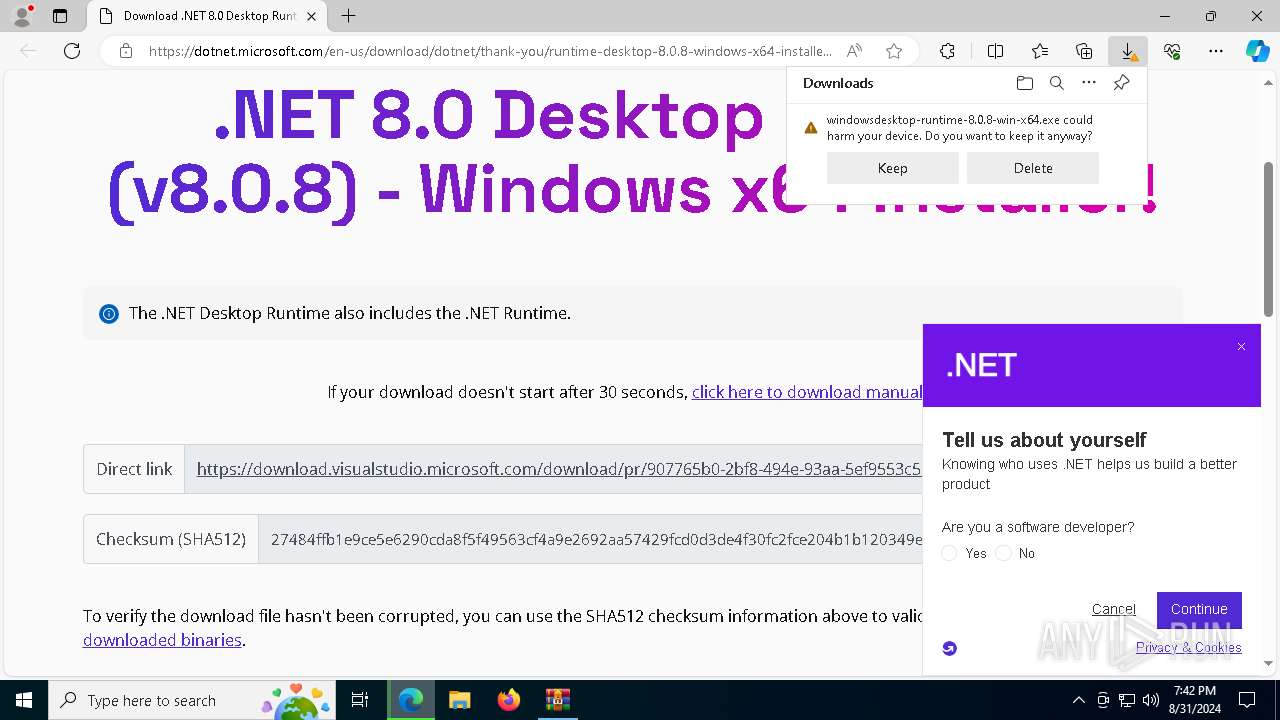This screenshot has height=720, width=1280.
Task: Keep the windowsdesktop-runtime download
Action: 892,168
